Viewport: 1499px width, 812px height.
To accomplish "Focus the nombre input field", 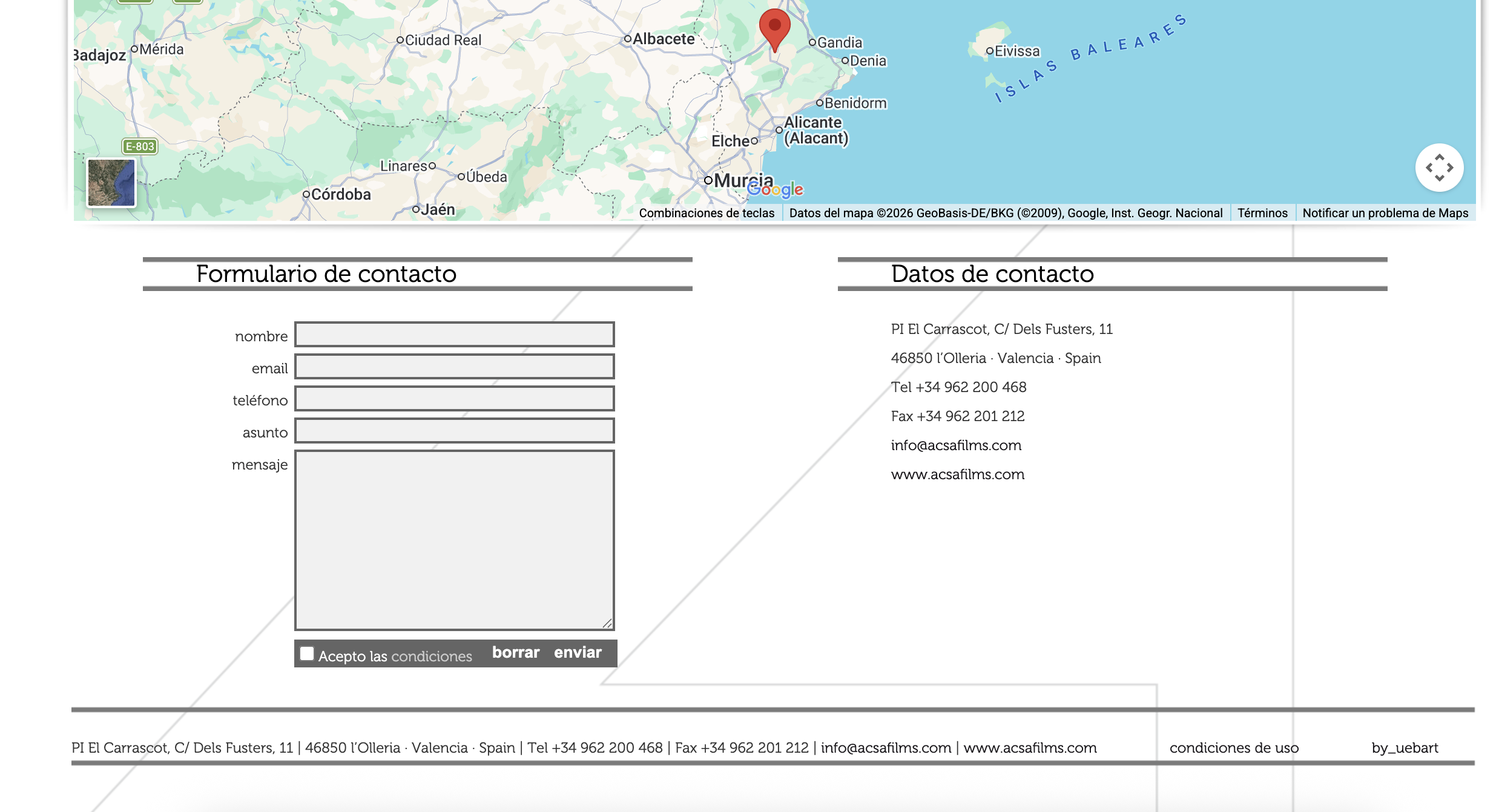I will [454, 335].
